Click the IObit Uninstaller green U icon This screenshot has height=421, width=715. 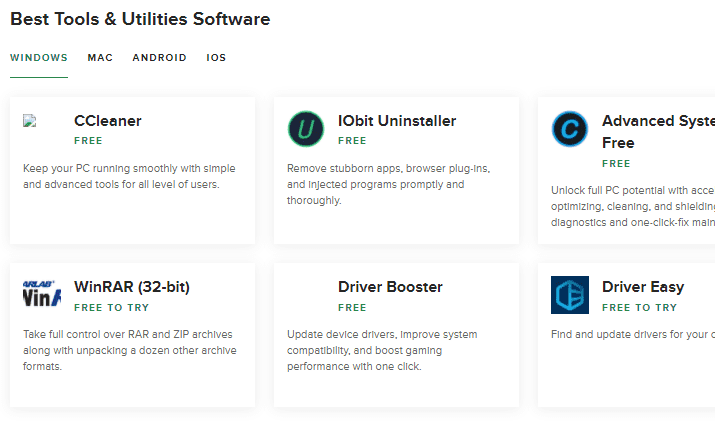click(306, 129)
